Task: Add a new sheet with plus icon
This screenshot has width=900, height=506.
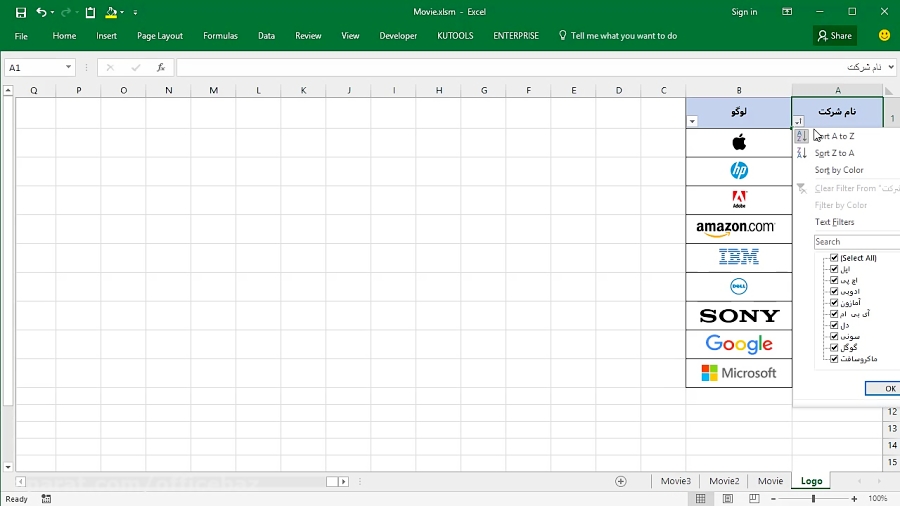Action: (620, 481)
